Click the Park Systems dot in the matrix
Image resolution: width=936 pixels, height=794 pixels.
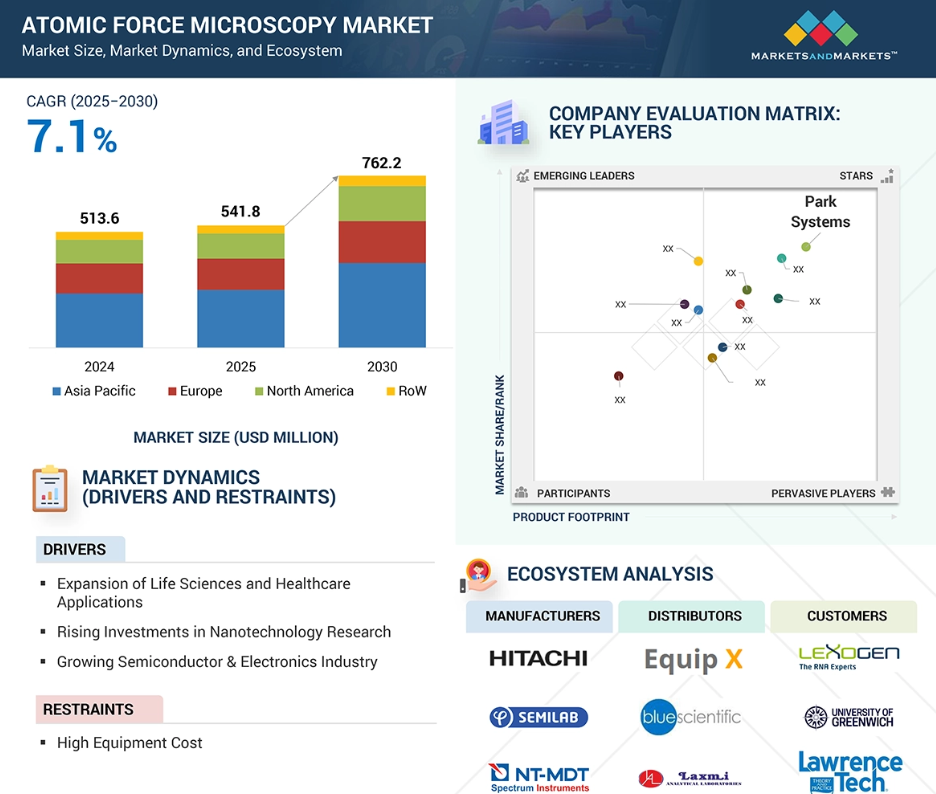(x=806, y=247)
